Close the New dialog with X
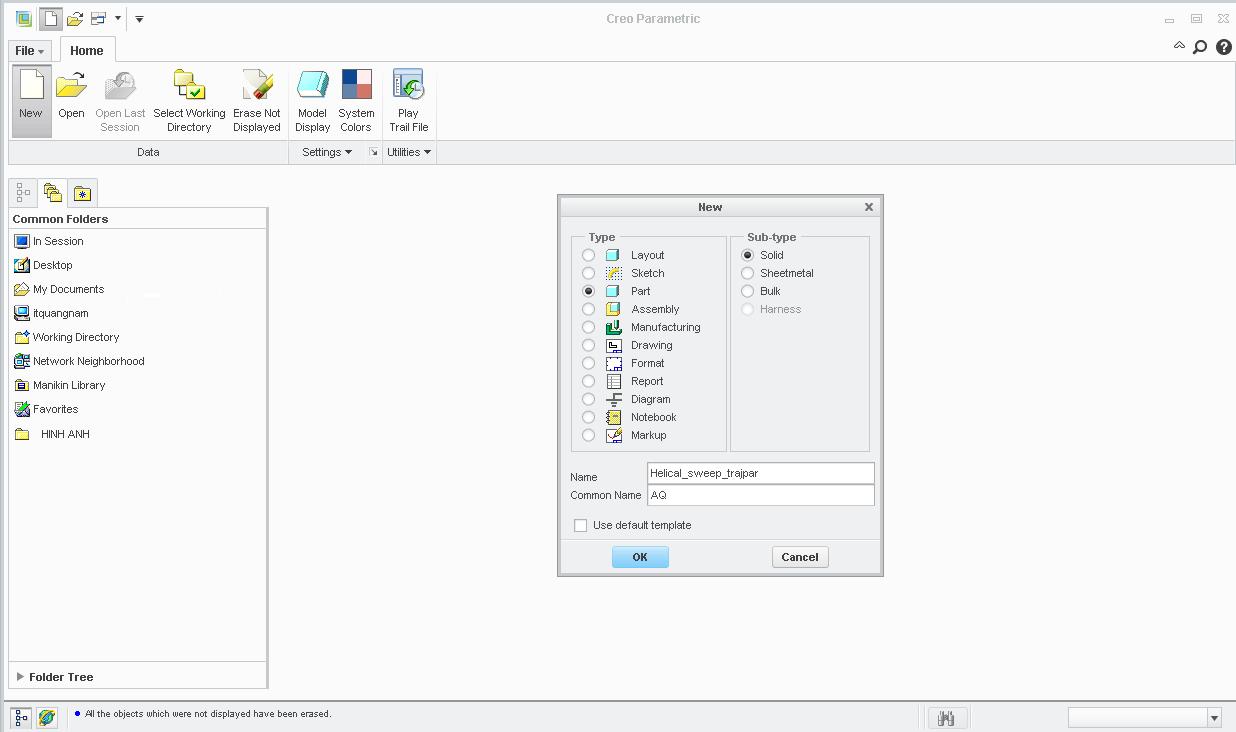The width and height of the screenshot is (1236, 732). 869,207
